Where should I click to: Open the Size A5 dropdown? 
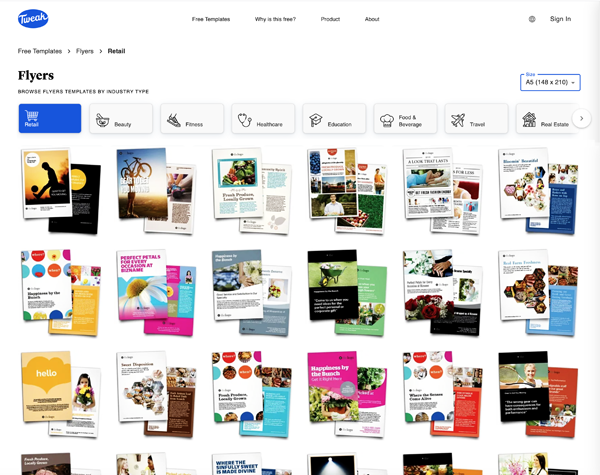[x=550, y=83]
